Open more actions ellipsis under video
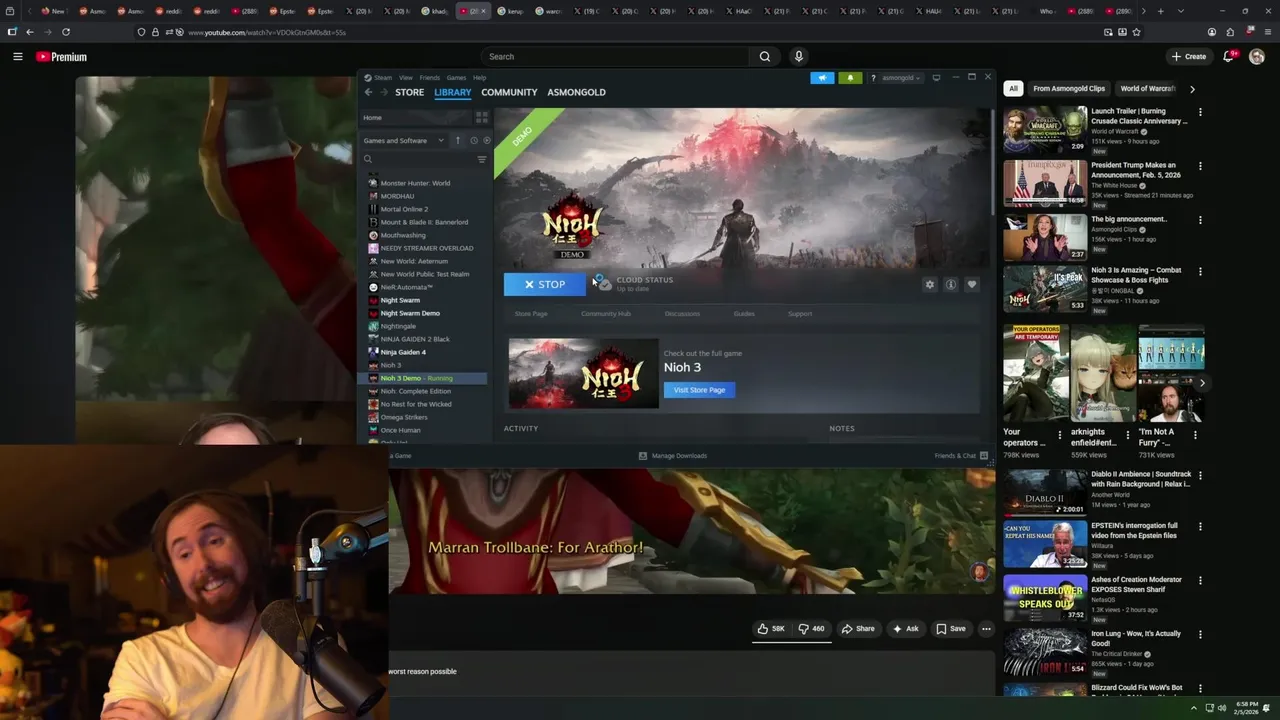 point(986,629)
